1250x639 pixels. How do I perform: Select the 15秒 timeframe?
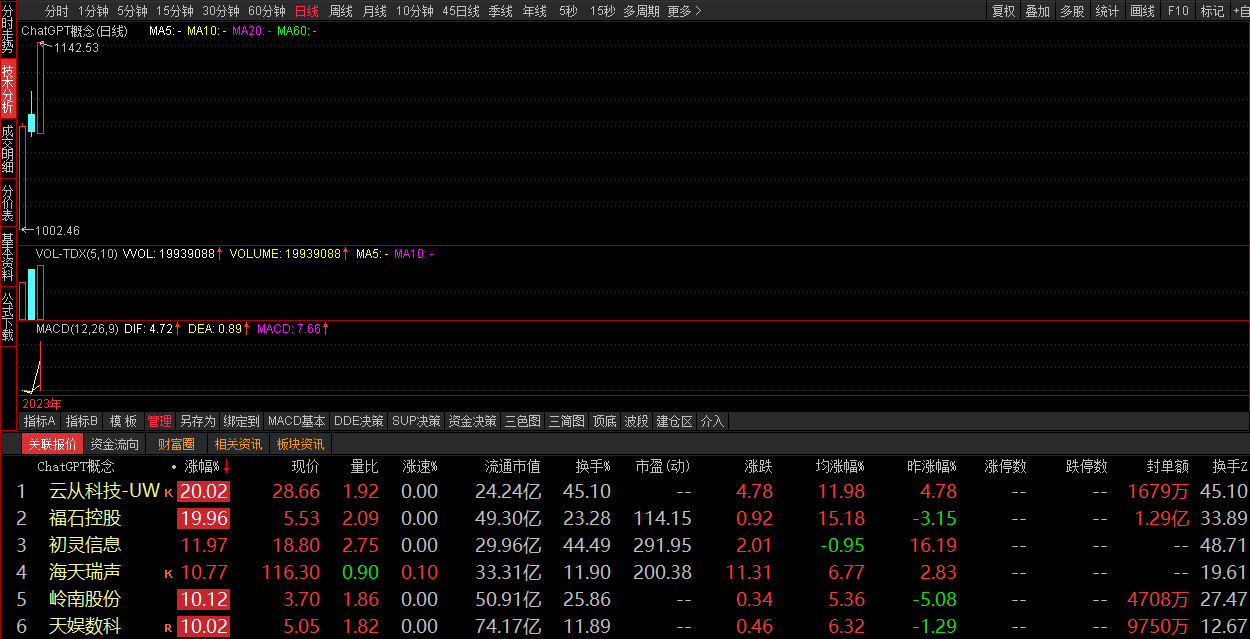click(602, 11)
